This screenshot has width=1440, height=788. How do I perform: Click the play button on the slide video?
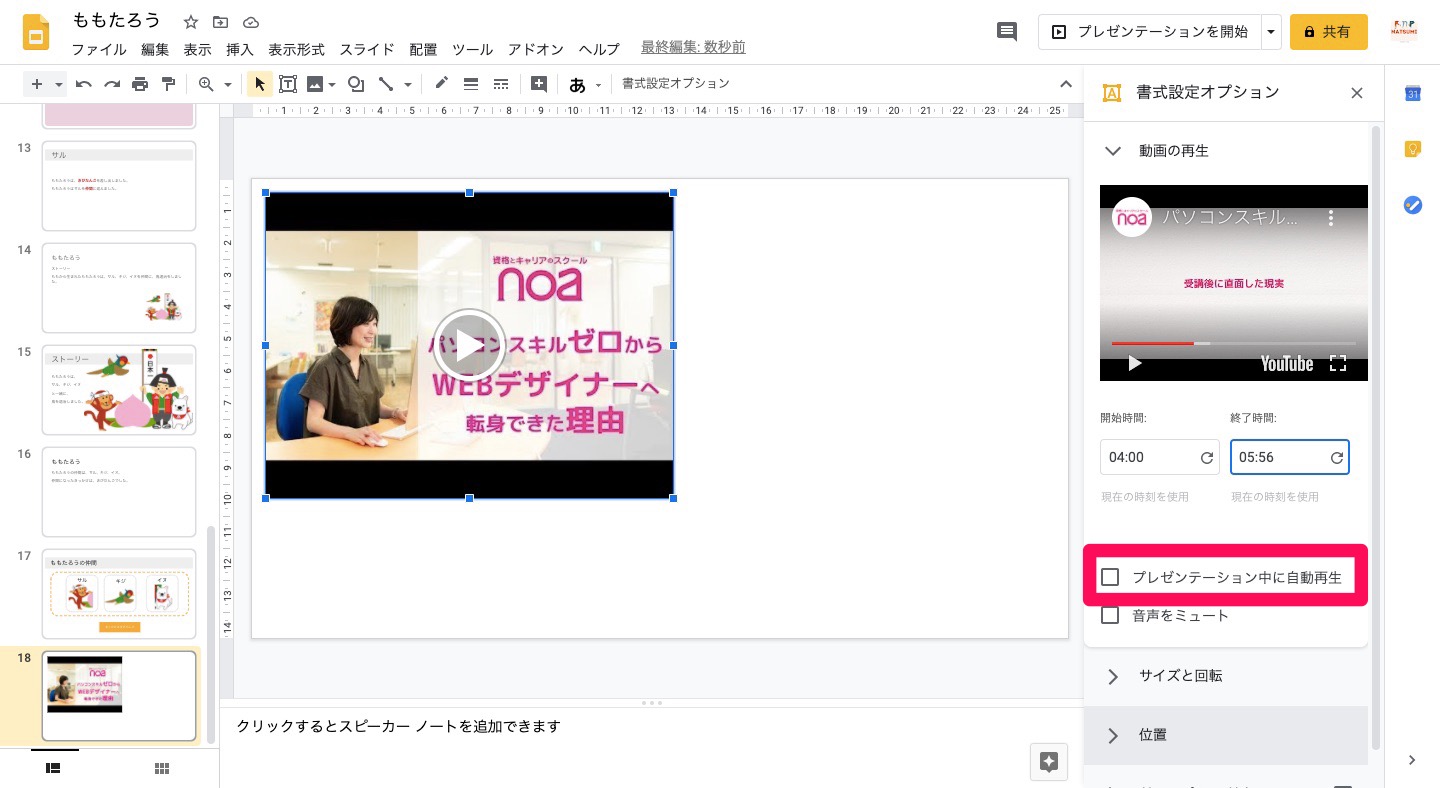[469, 345]
